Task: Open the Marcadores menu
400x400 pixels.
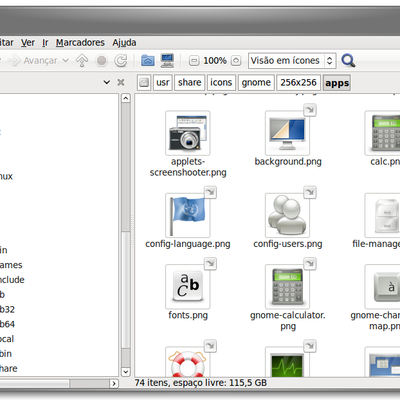Action: click(80, 43)
